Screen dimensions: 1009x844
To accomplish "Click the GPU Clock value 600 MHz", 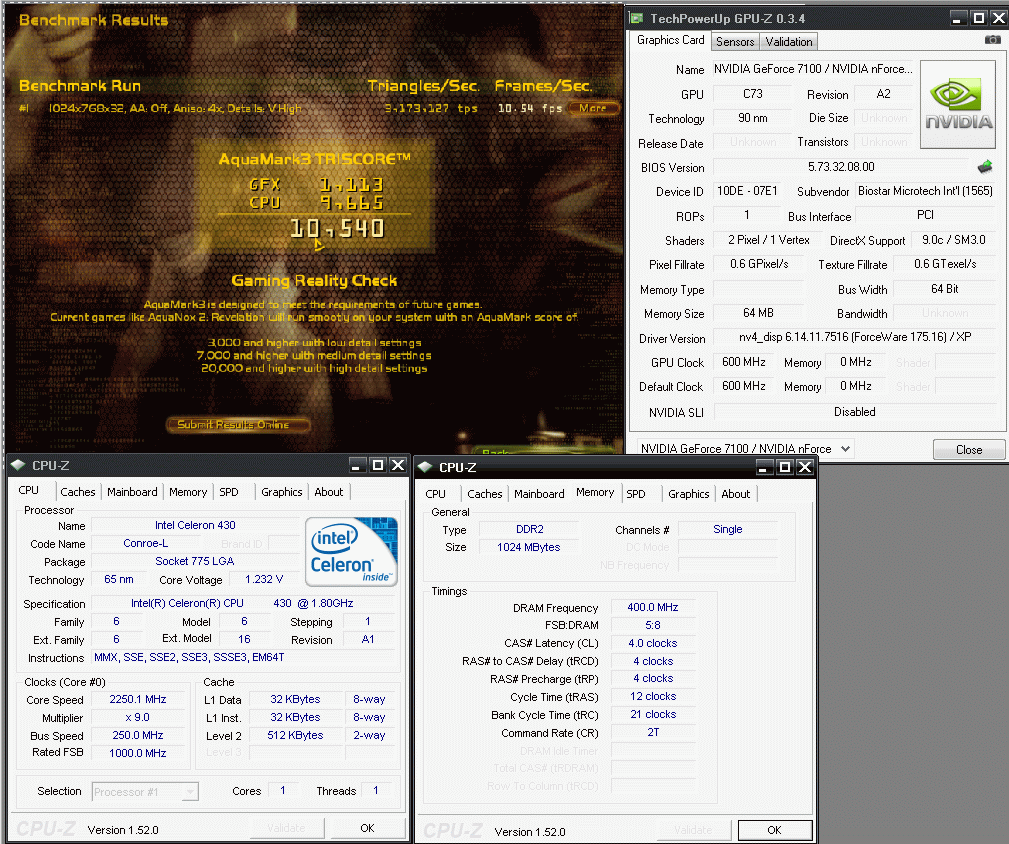I will click(x=744, y=362).
